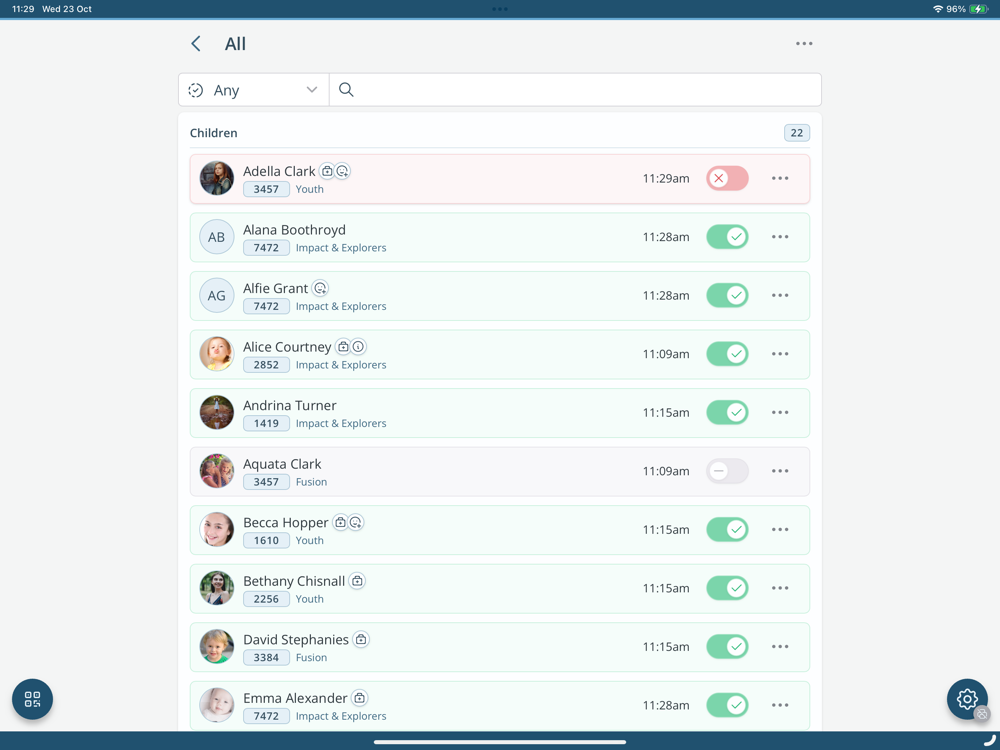Tap code 2852 under Alice Courtney
Viewport: 1000px width, 750px height.
[x=266, y=365]
